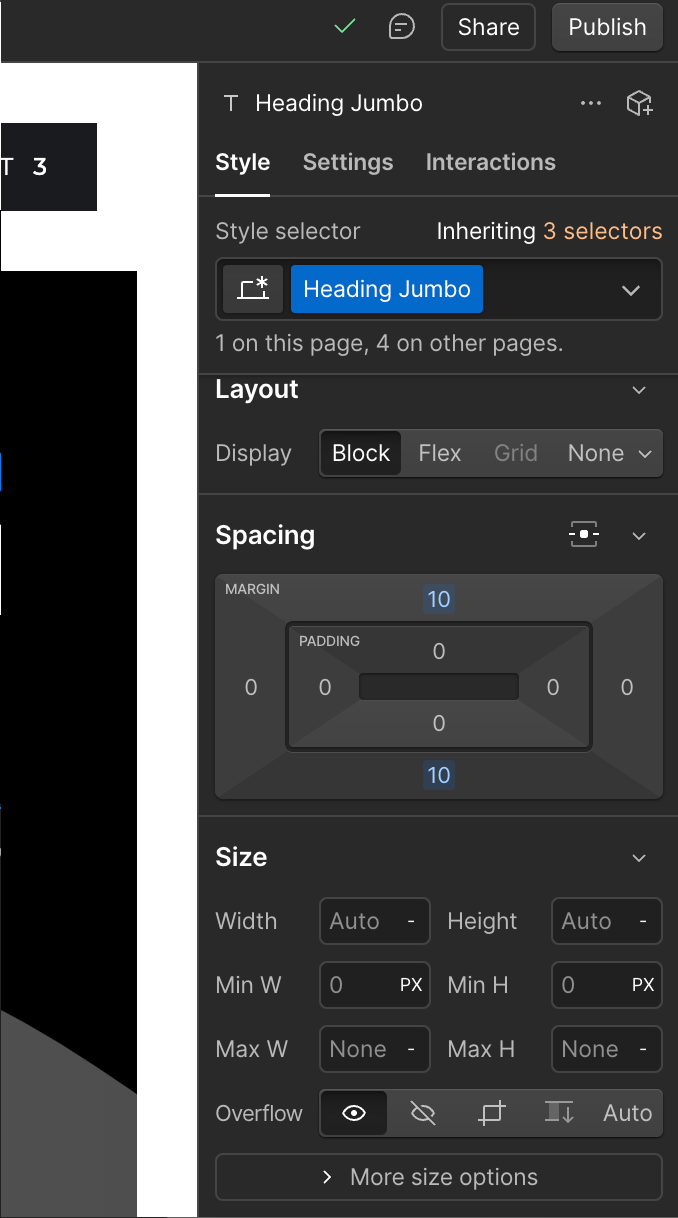Select Flex display option
The image size is (678, 1218).
pos(440,453)
